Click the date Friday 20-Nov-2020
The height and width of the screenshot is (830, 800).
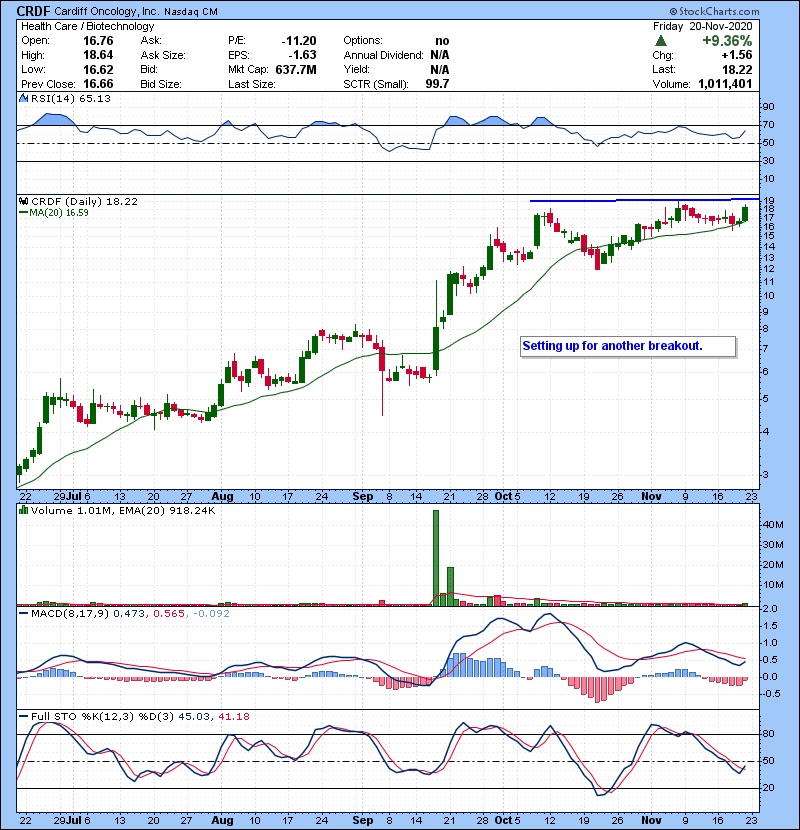click(x=702, y=26)
